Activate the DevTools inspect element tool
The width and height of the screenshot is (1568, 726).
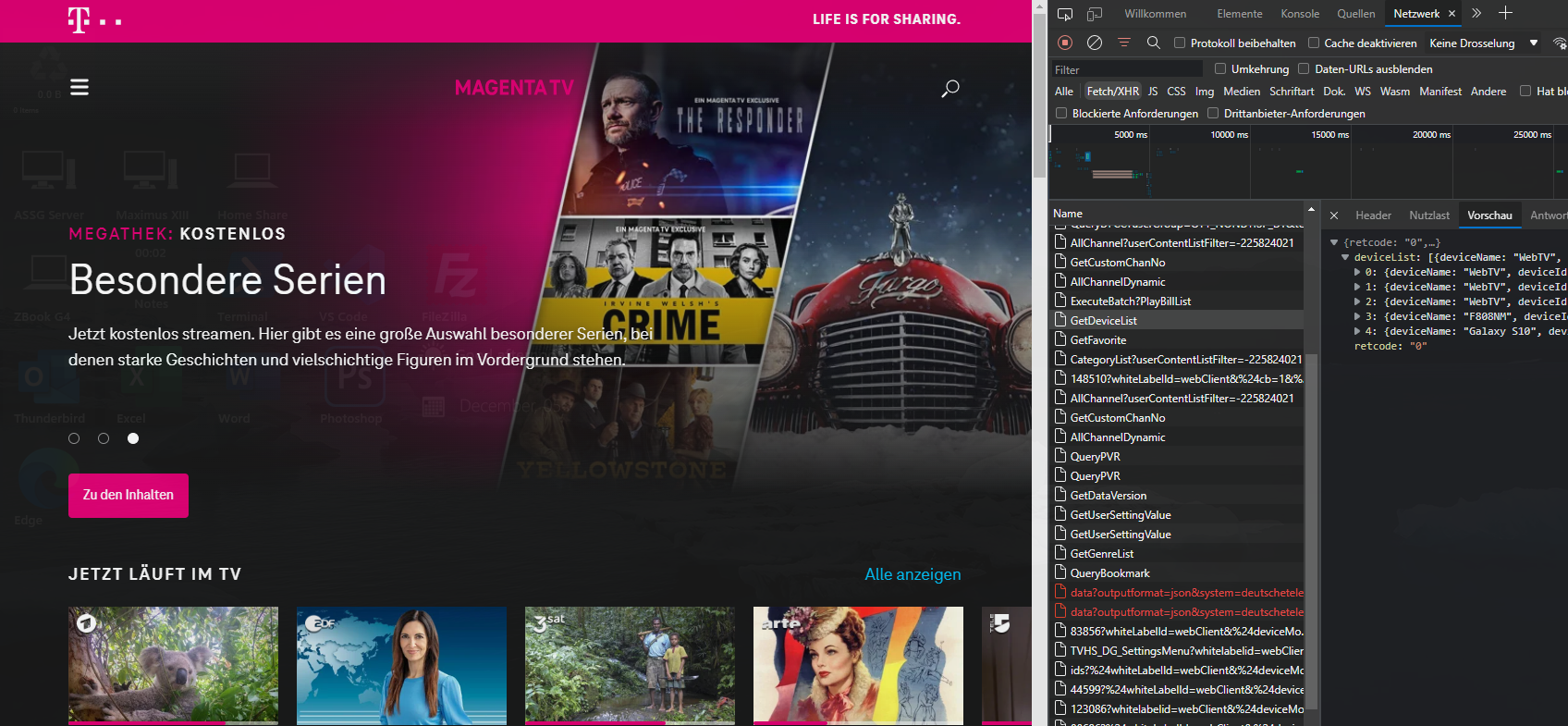click(1065, 14)
